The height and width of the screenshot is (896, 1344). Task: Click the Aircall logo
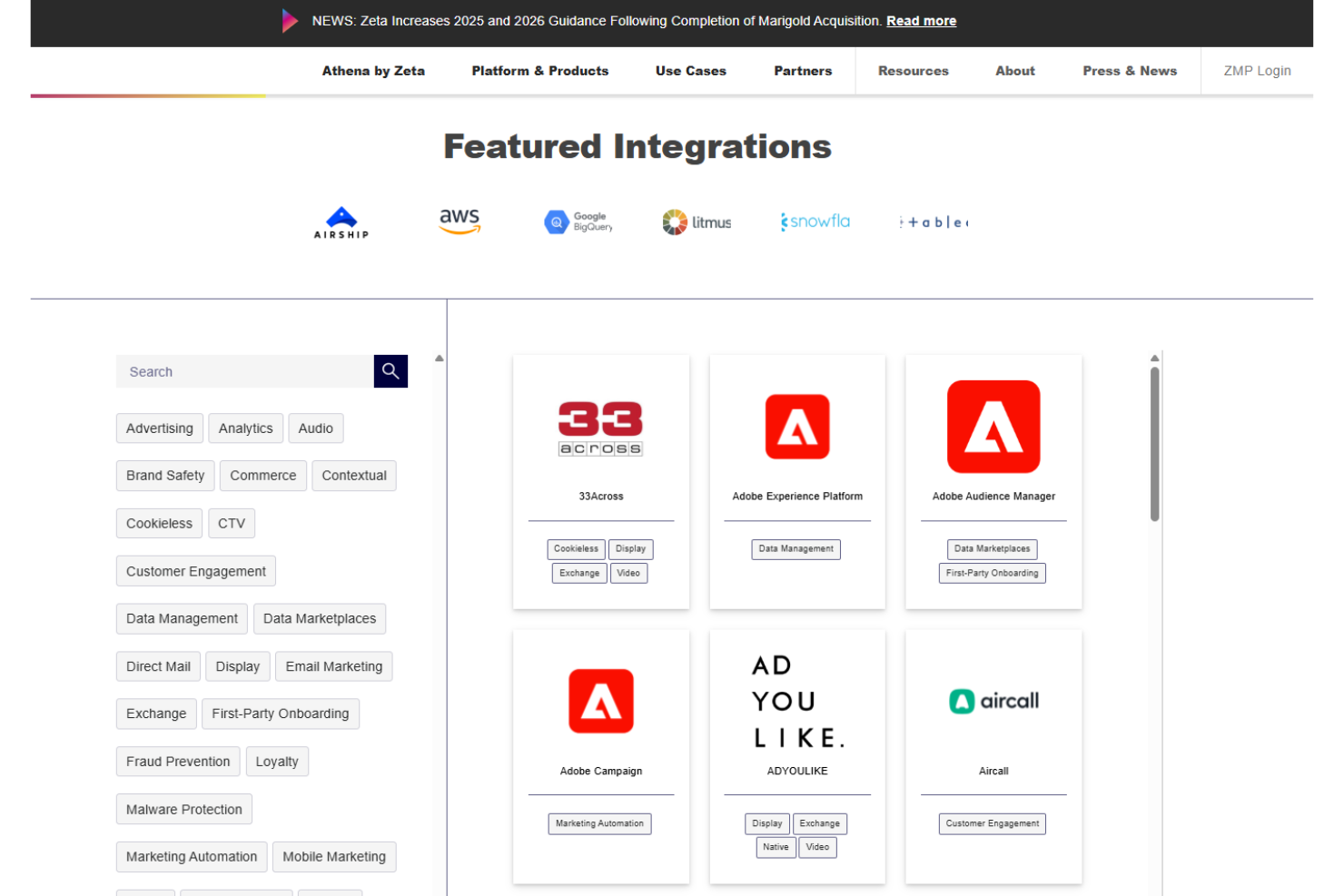(993, 701)
